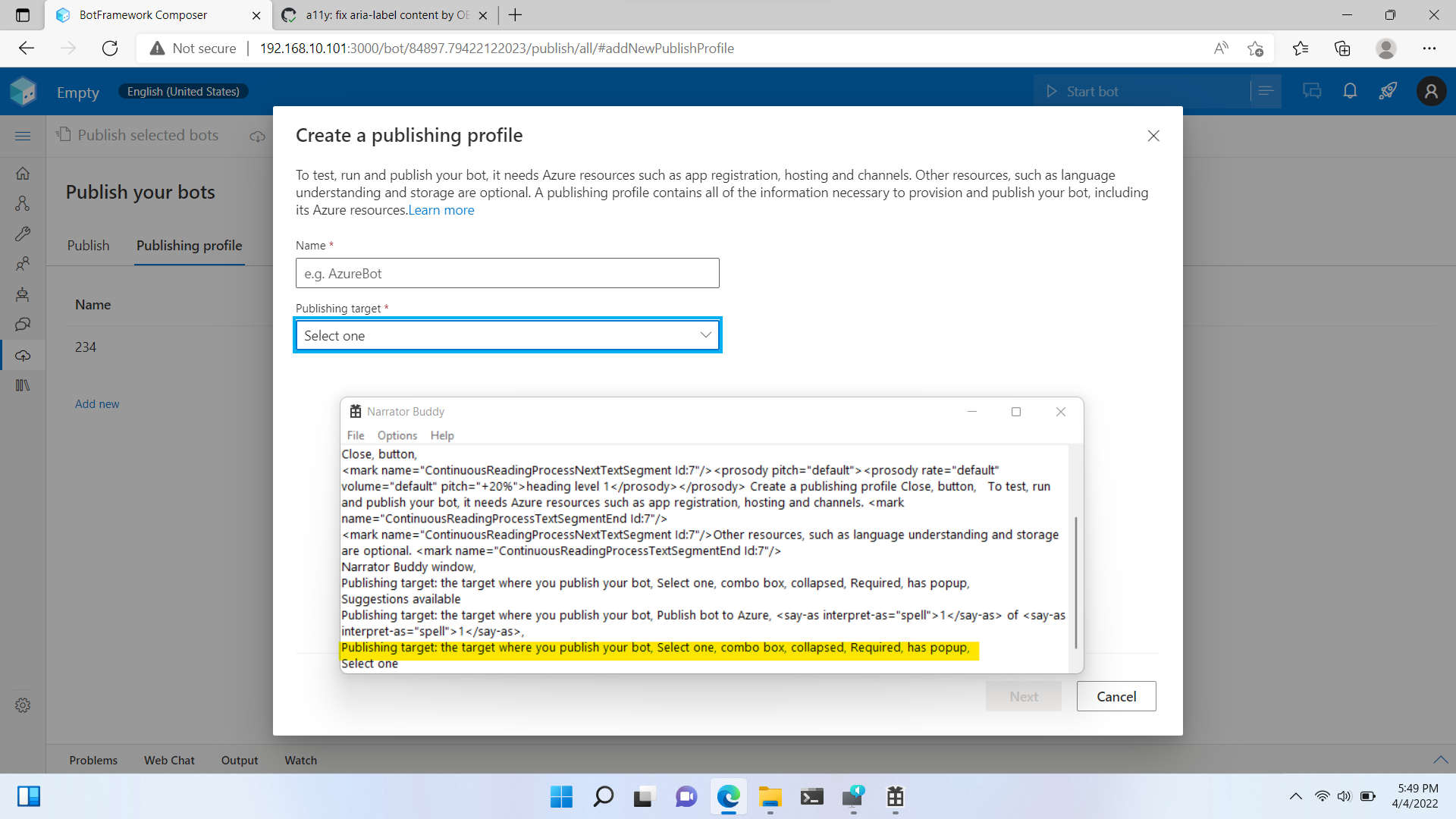Screen dimensions: 1456x819
Task: Open Narrator Buddy Options menu
Action: point(397,435)
